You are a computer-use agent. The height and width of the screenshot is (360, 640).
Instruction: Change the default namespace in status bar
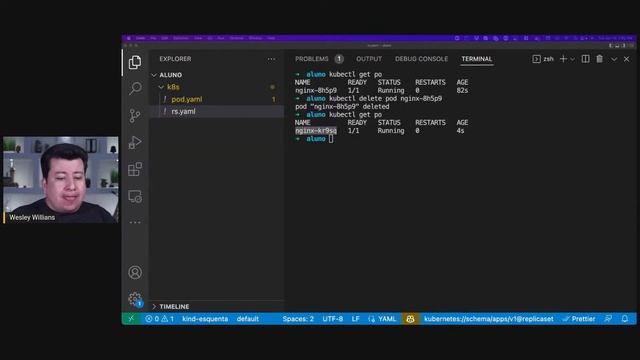[x=248, y=319]
